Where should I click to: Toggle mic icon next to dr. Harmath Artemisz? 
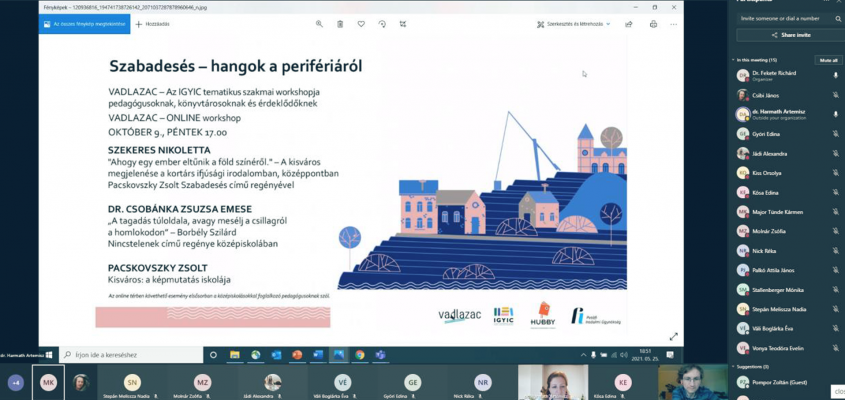836,114
